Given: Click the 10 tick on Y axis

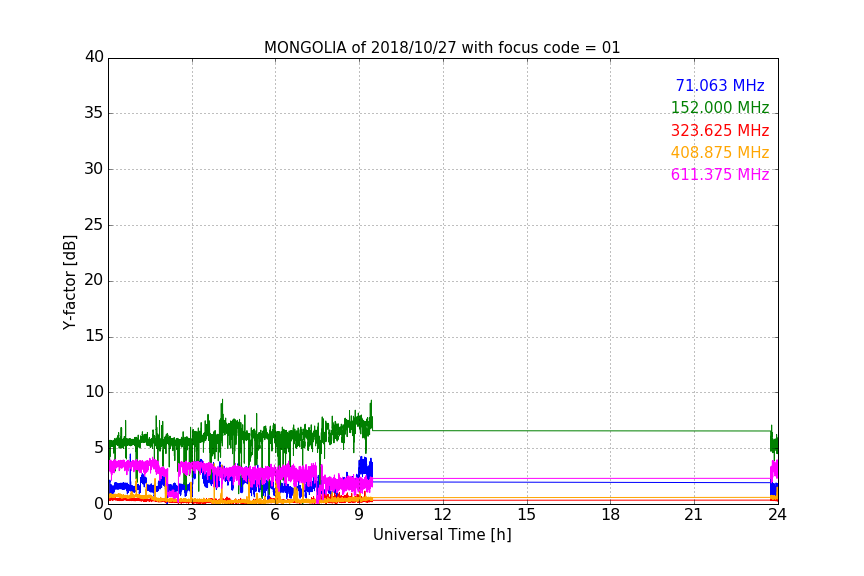Looking at the screenshot, I should (x=94, y=392).
